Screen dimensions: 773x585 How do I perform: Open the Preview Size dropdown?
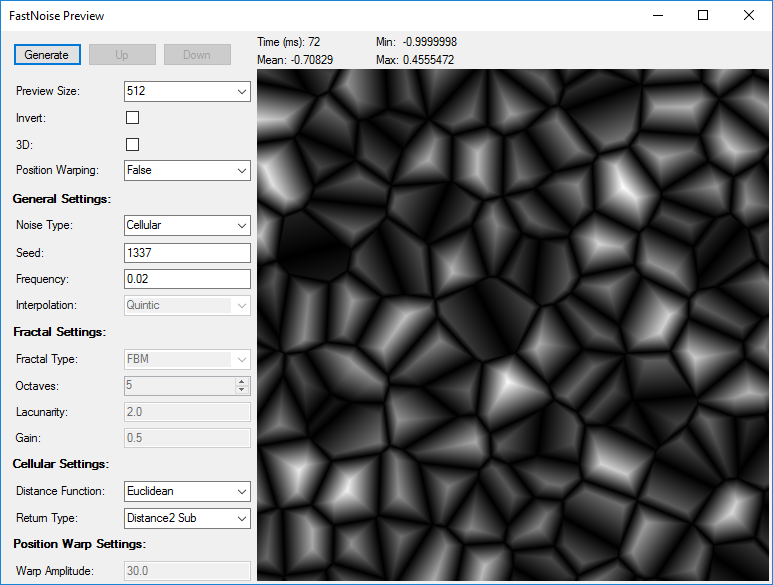pyautogui.click(x=187, y=91)
